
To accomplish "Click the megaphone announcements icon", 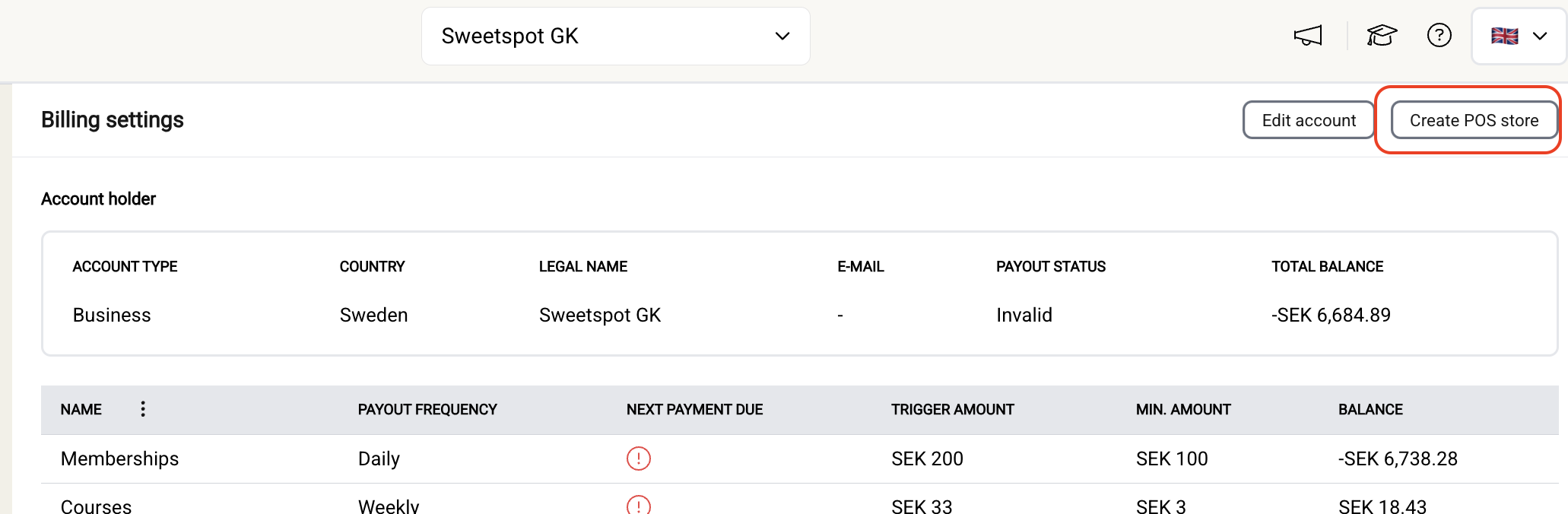I will 1308,36.
